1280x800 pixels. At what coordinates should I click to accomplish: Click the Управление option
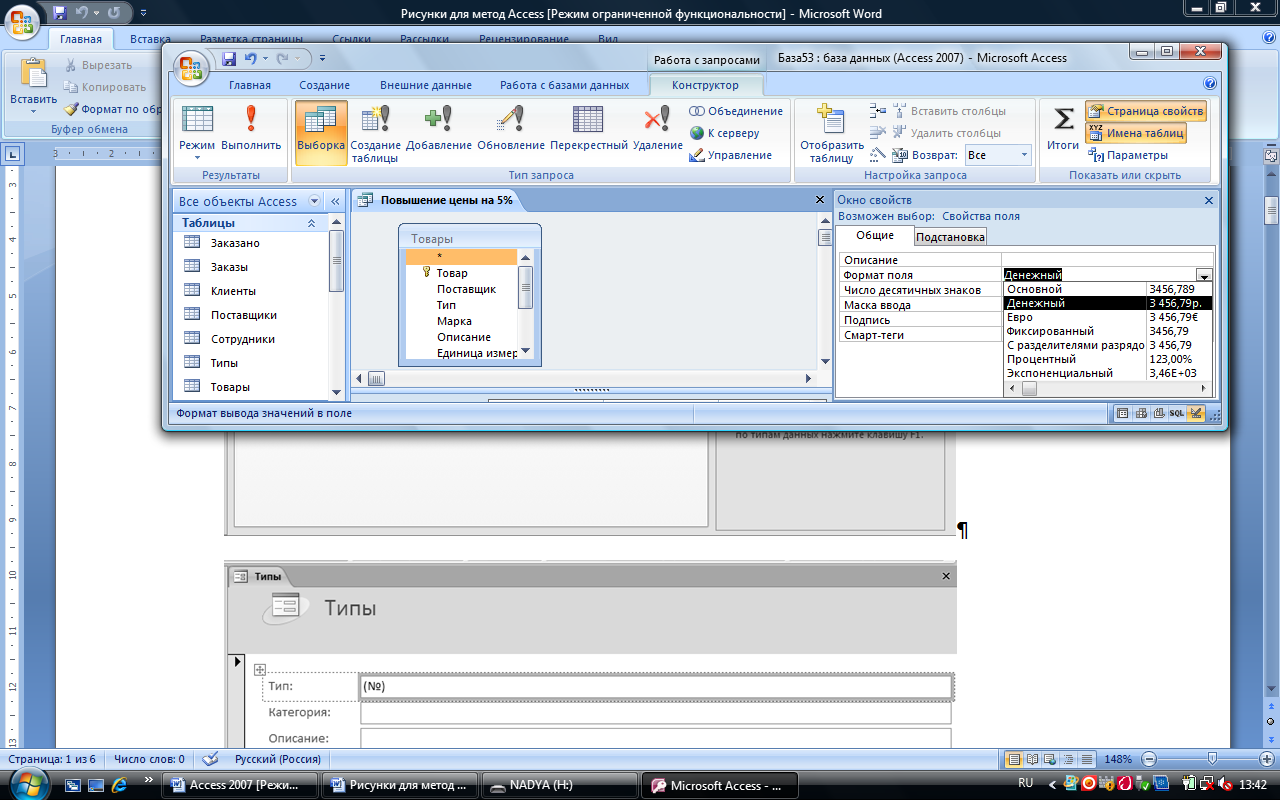click(x=731, y=155)
